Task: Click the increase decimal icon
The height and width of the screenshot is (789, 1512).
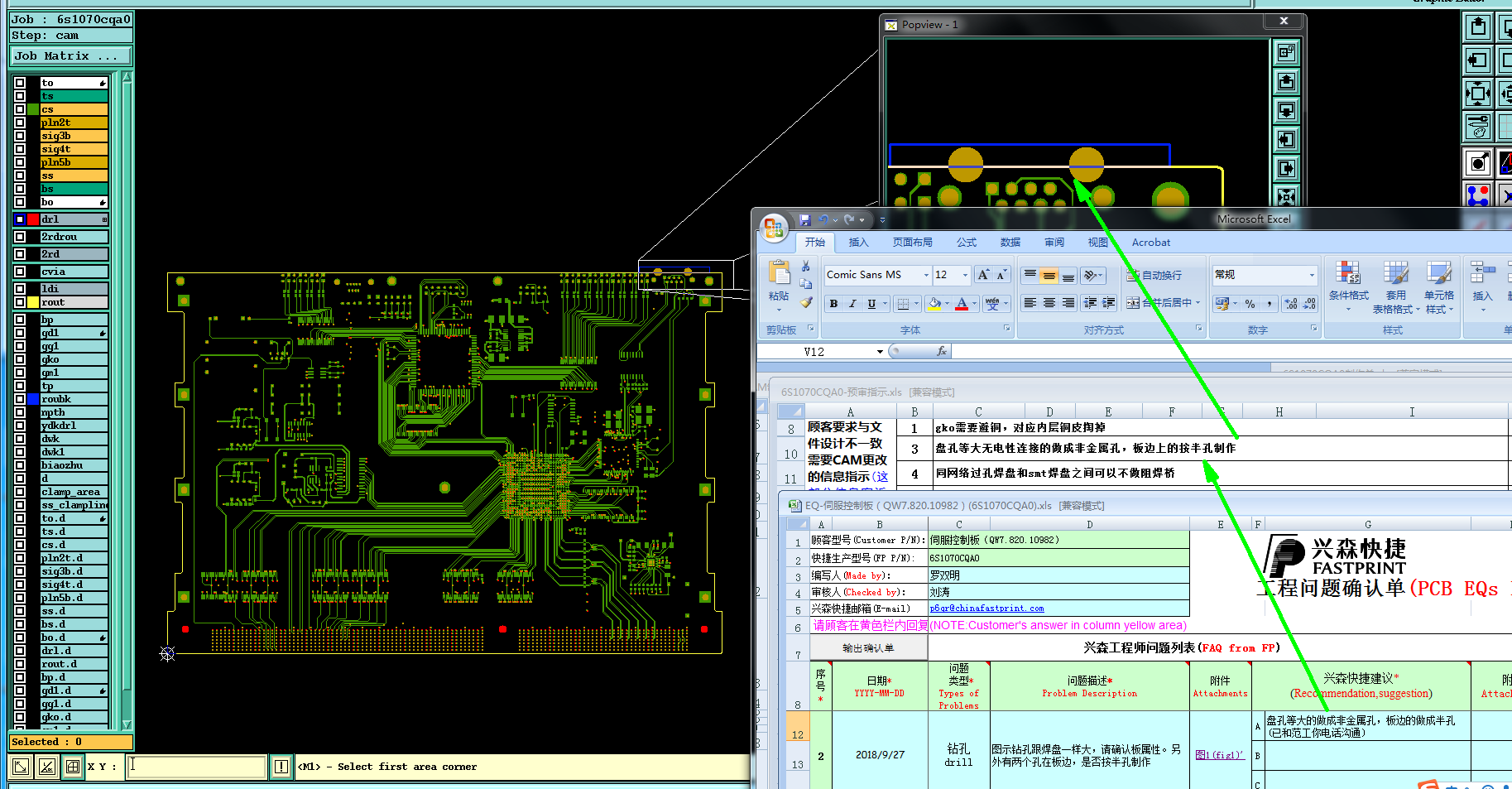Action: (x=1291, y=304)
